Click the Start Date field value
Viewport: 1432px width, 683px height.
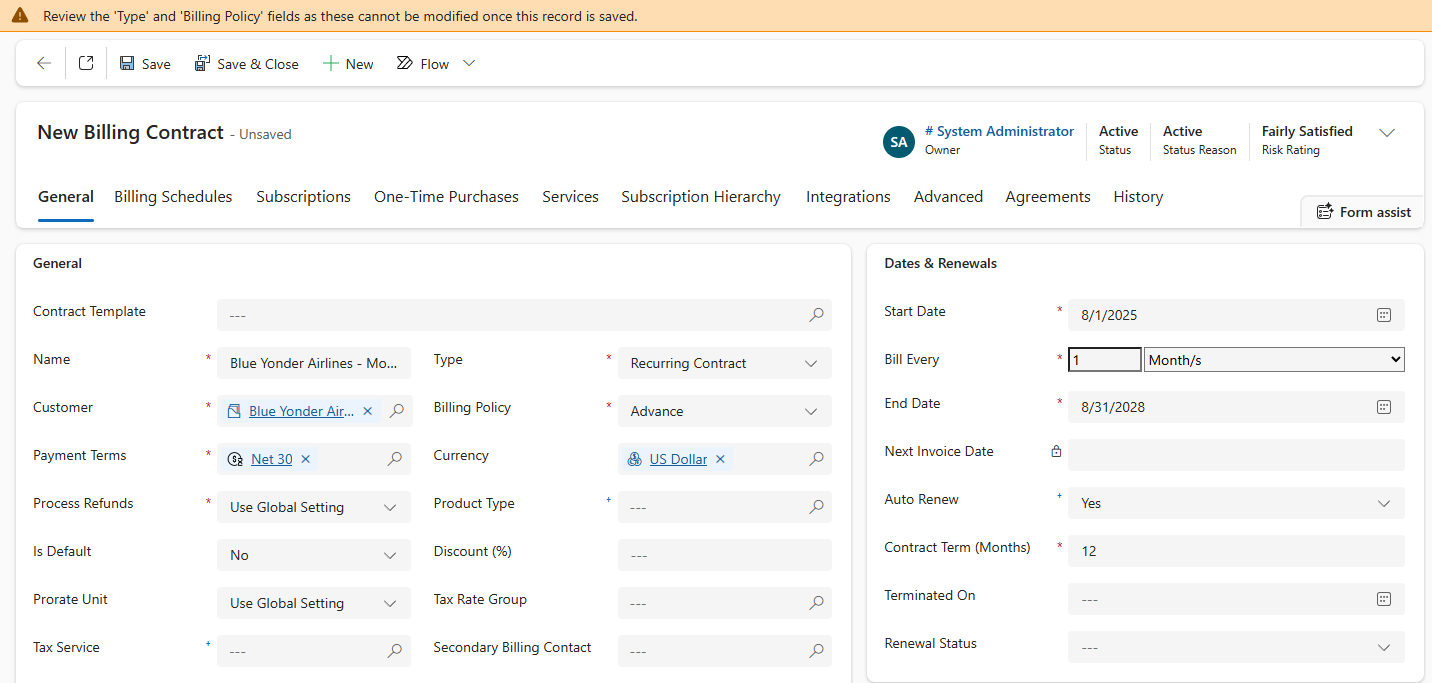coord(1109,315)
